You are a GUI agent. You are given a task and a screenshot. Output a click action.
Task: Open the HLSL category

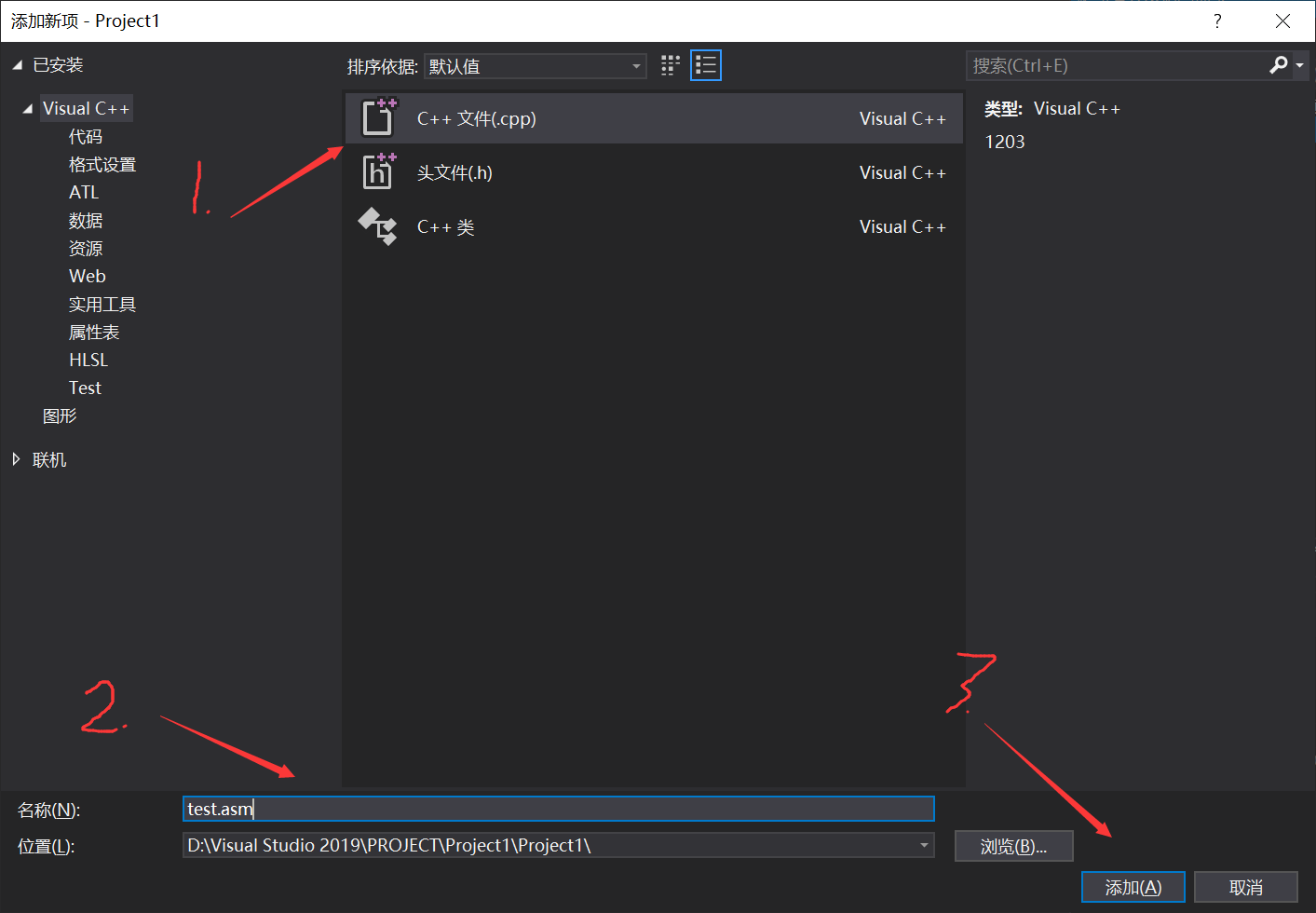pyautogui.click(x=88, y=360)
